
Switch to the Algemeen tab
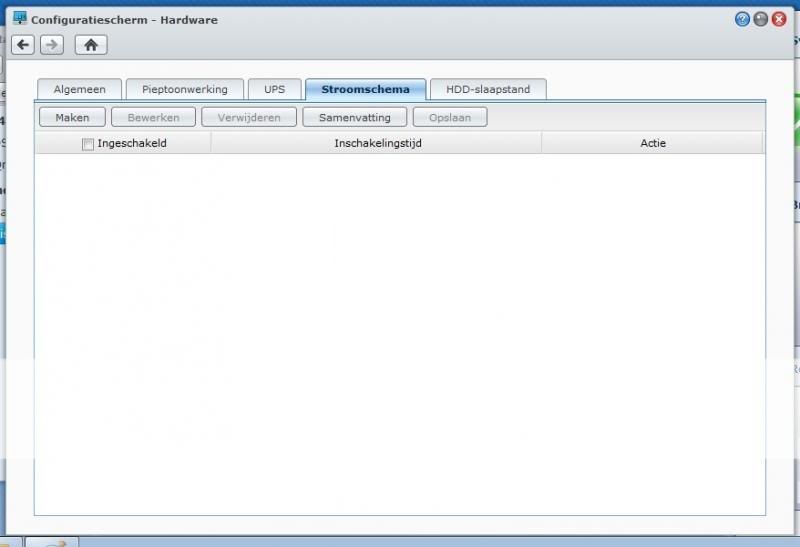pos(79,89)
